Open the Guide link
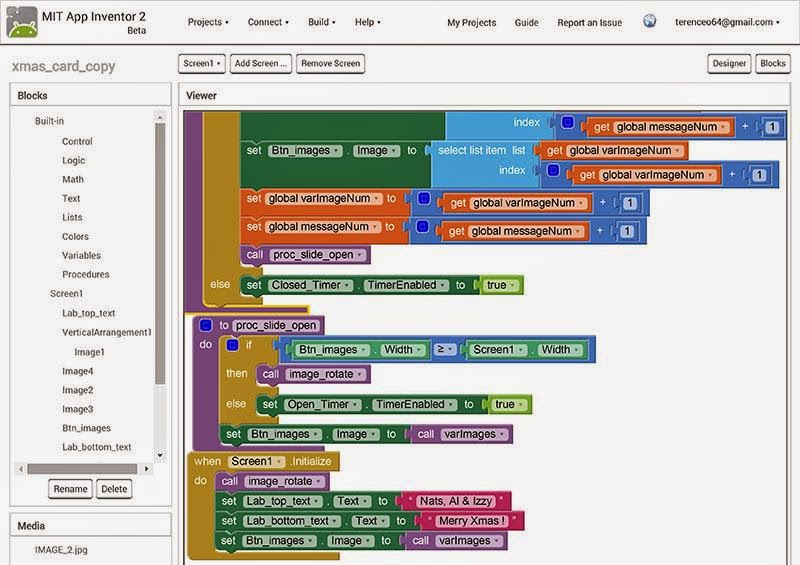The height and width of the screenshot is (565, 800). coord(526,22)
